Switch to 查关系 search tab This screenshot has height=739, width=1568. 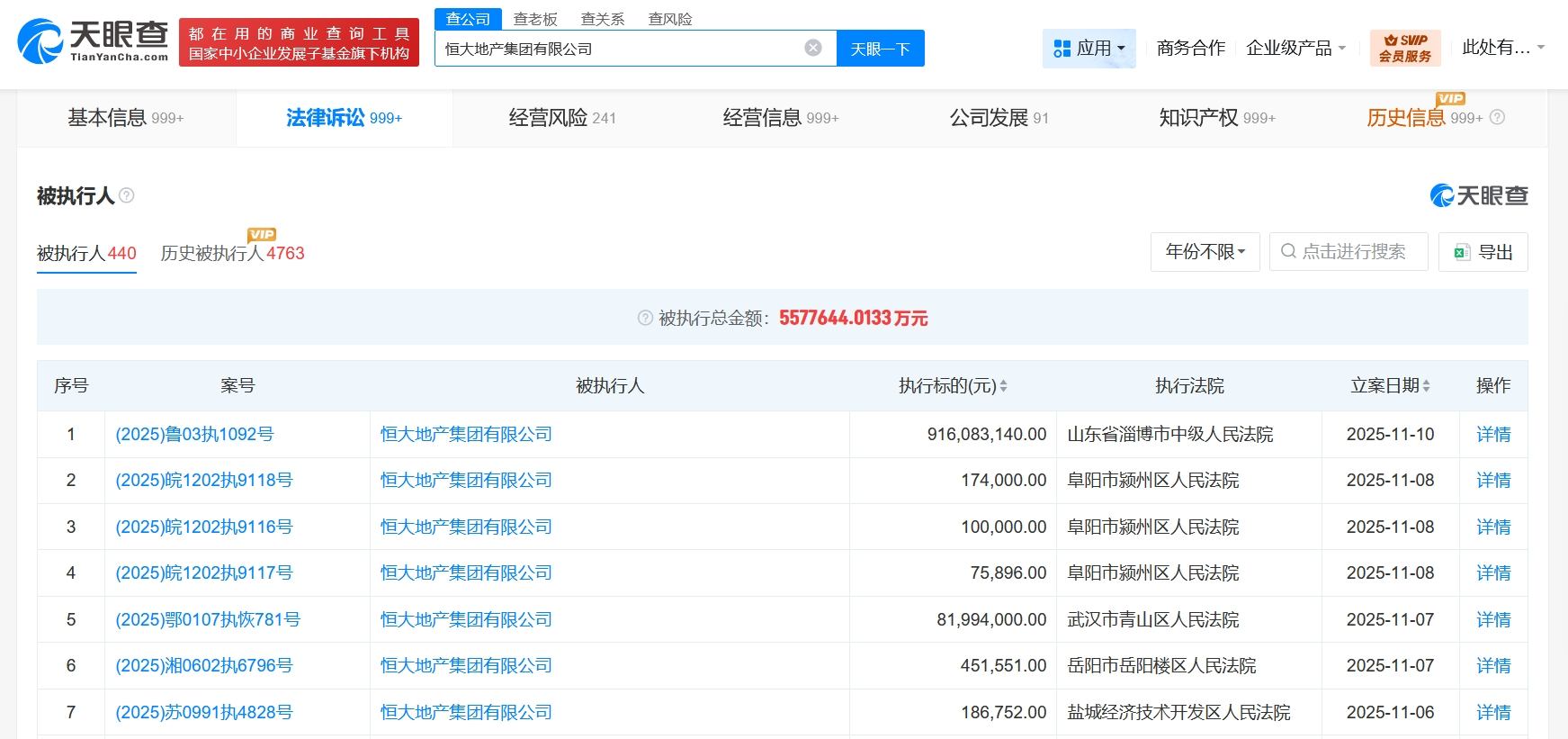coord(603,19)
